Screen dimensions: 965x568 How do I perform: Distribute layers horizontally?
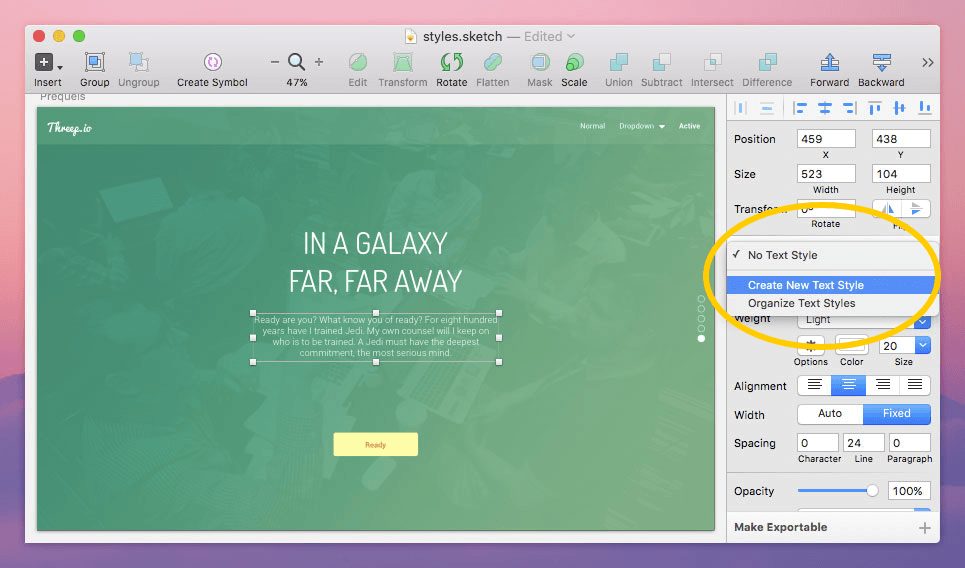point(741,108)
